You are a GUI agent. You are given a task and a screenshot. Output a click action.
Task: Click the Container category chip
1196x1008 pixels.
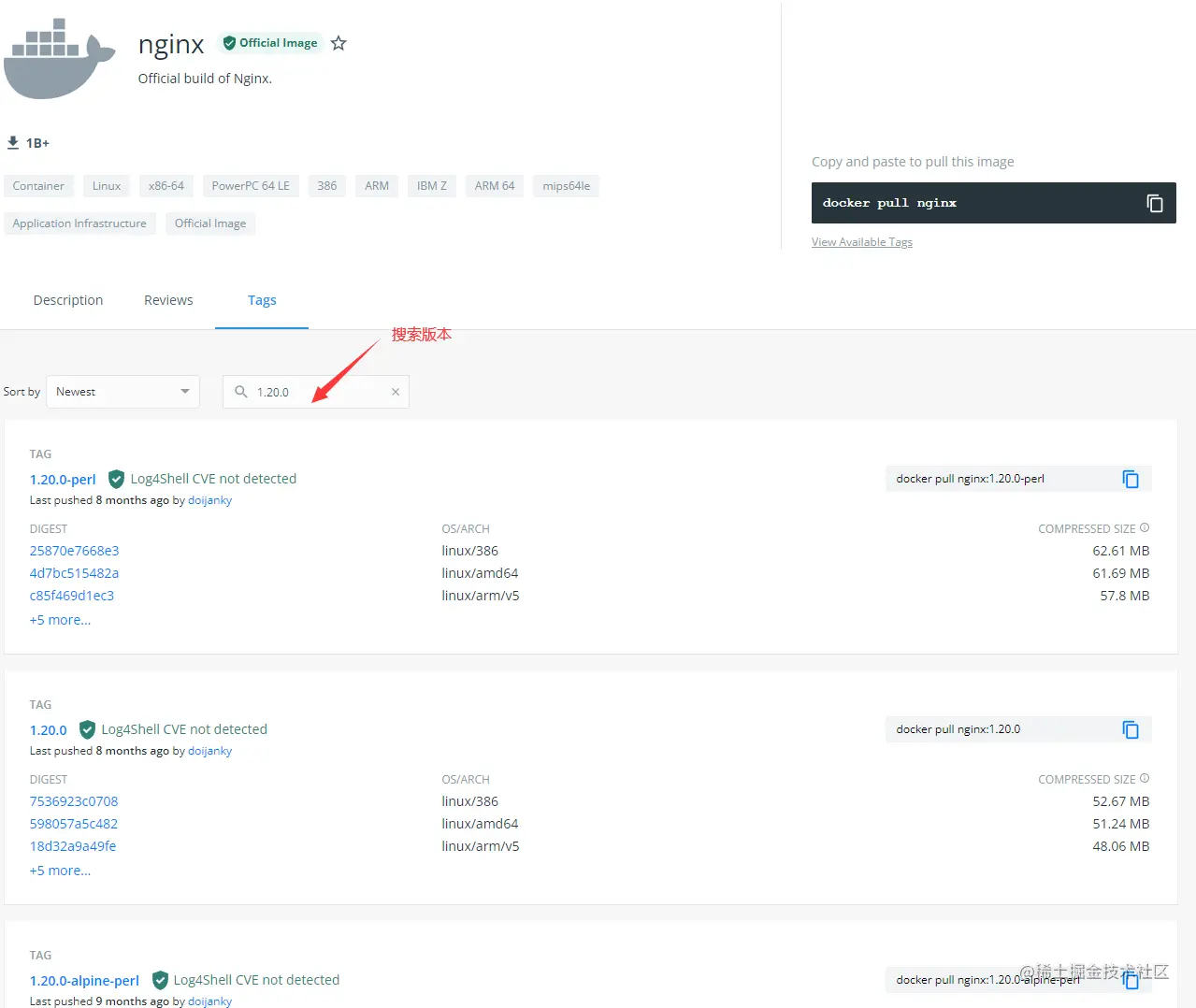point(38,186)
